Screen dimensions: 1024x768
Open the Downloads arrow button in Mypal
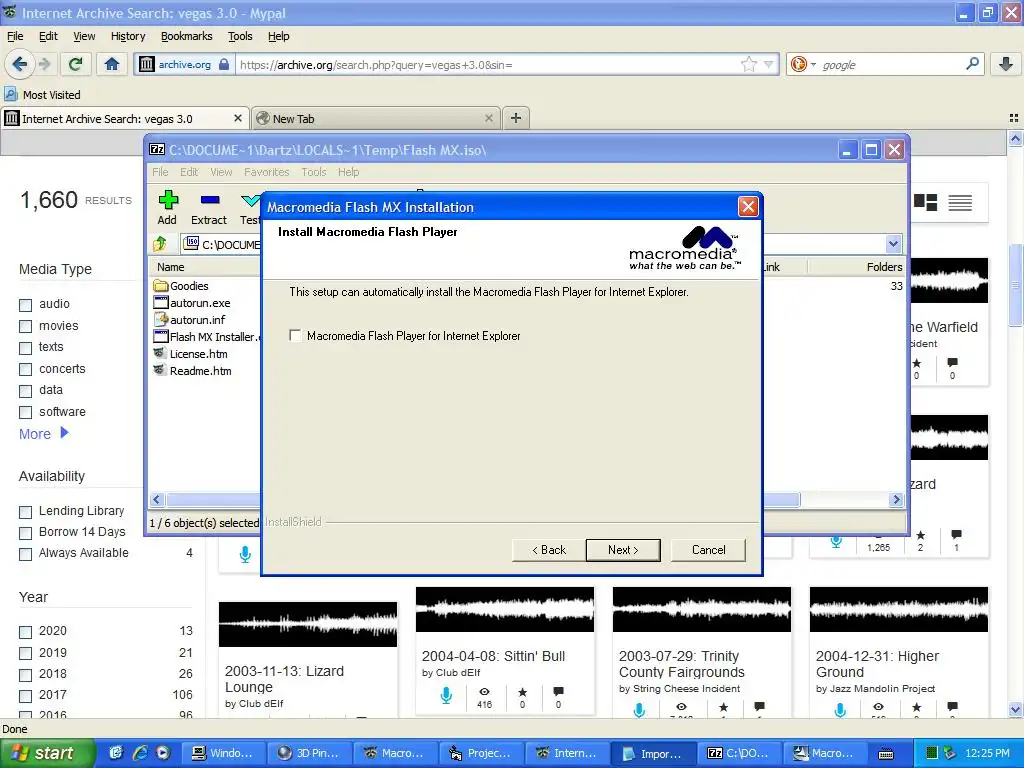tap(1006, 64)
